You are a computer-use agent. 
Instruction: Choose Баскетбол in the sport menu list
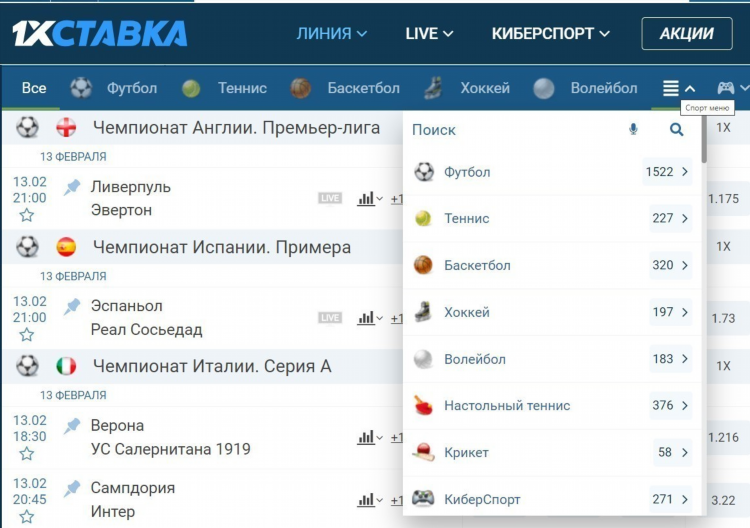552,265
